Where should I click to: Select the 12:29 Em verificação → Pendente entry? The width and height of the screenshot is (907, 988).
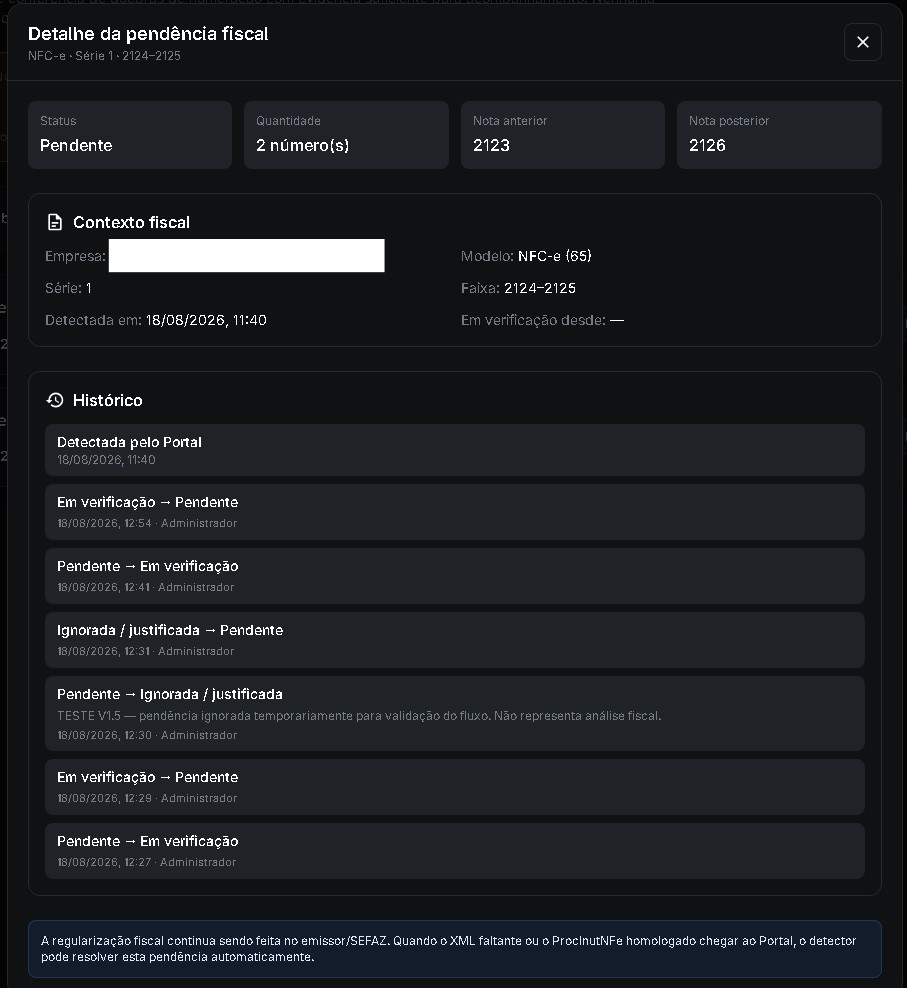point(454,787)
